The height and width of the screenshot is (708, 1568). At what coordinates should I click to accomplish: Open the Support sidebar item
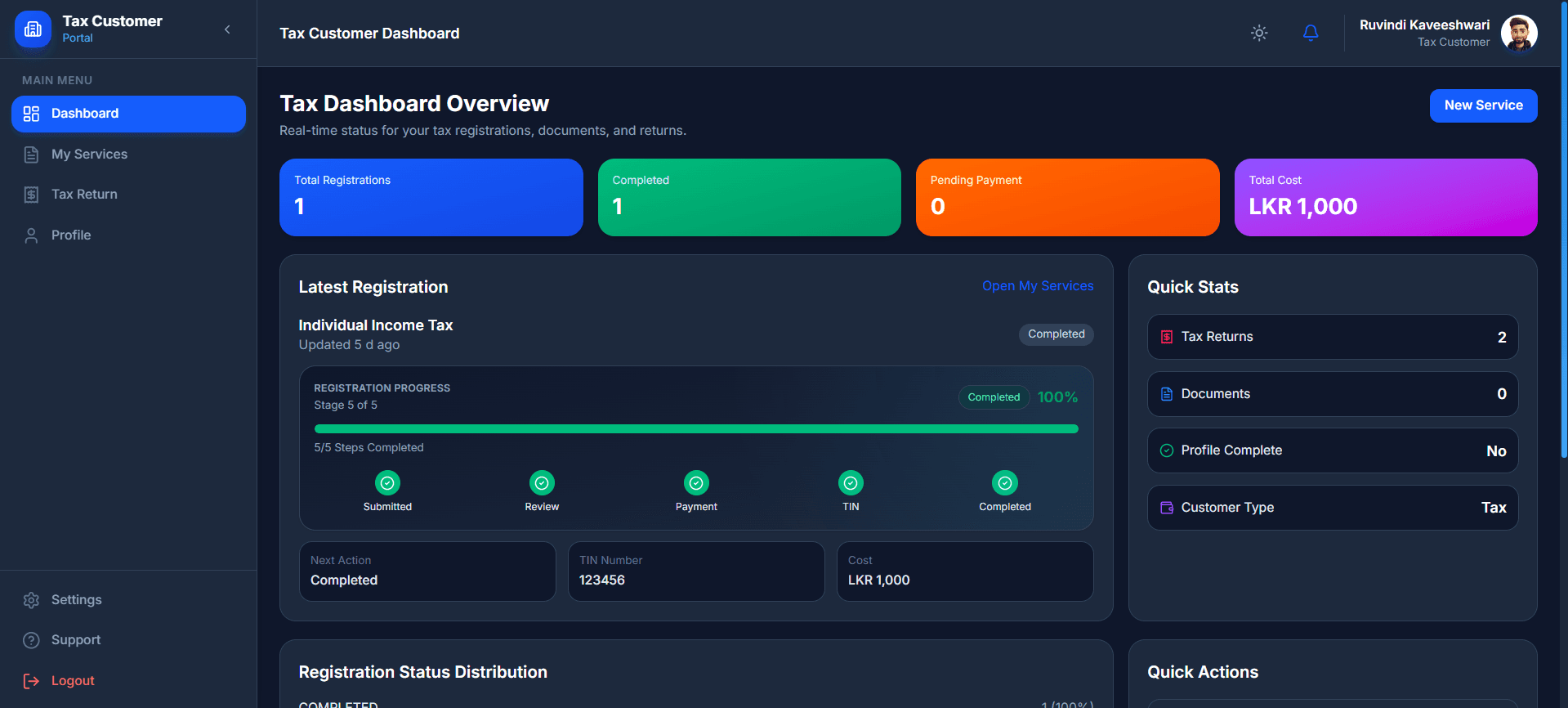point(128,640)
